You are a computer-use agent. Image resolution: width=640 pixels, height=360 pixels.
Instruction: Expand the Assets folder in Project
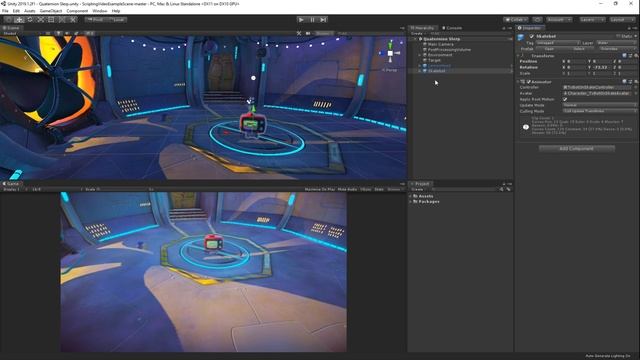coord(410,196)
